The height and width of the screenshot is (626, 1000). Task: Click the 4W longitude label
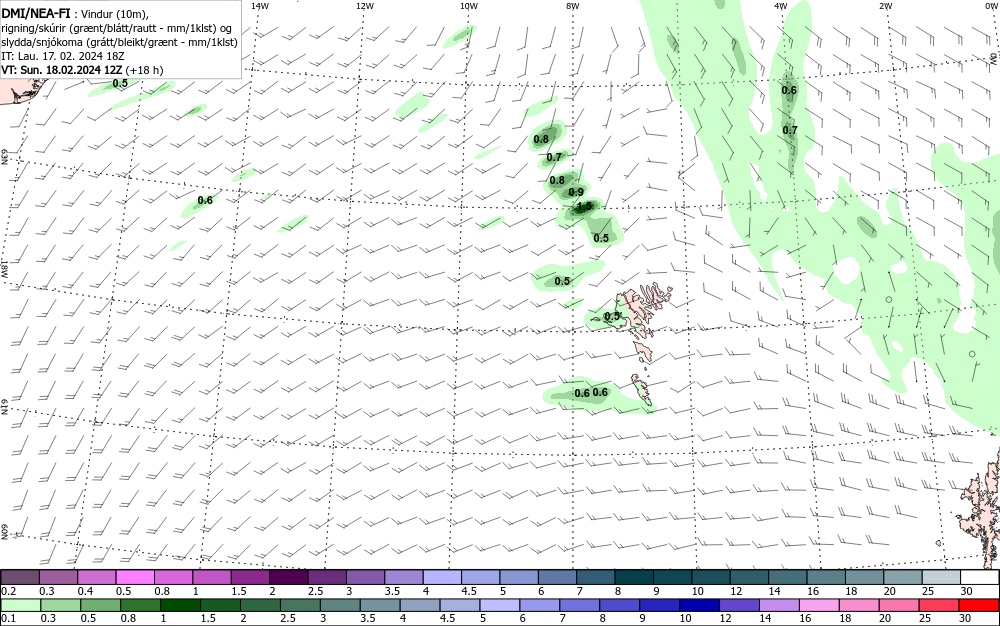point(781,6)
